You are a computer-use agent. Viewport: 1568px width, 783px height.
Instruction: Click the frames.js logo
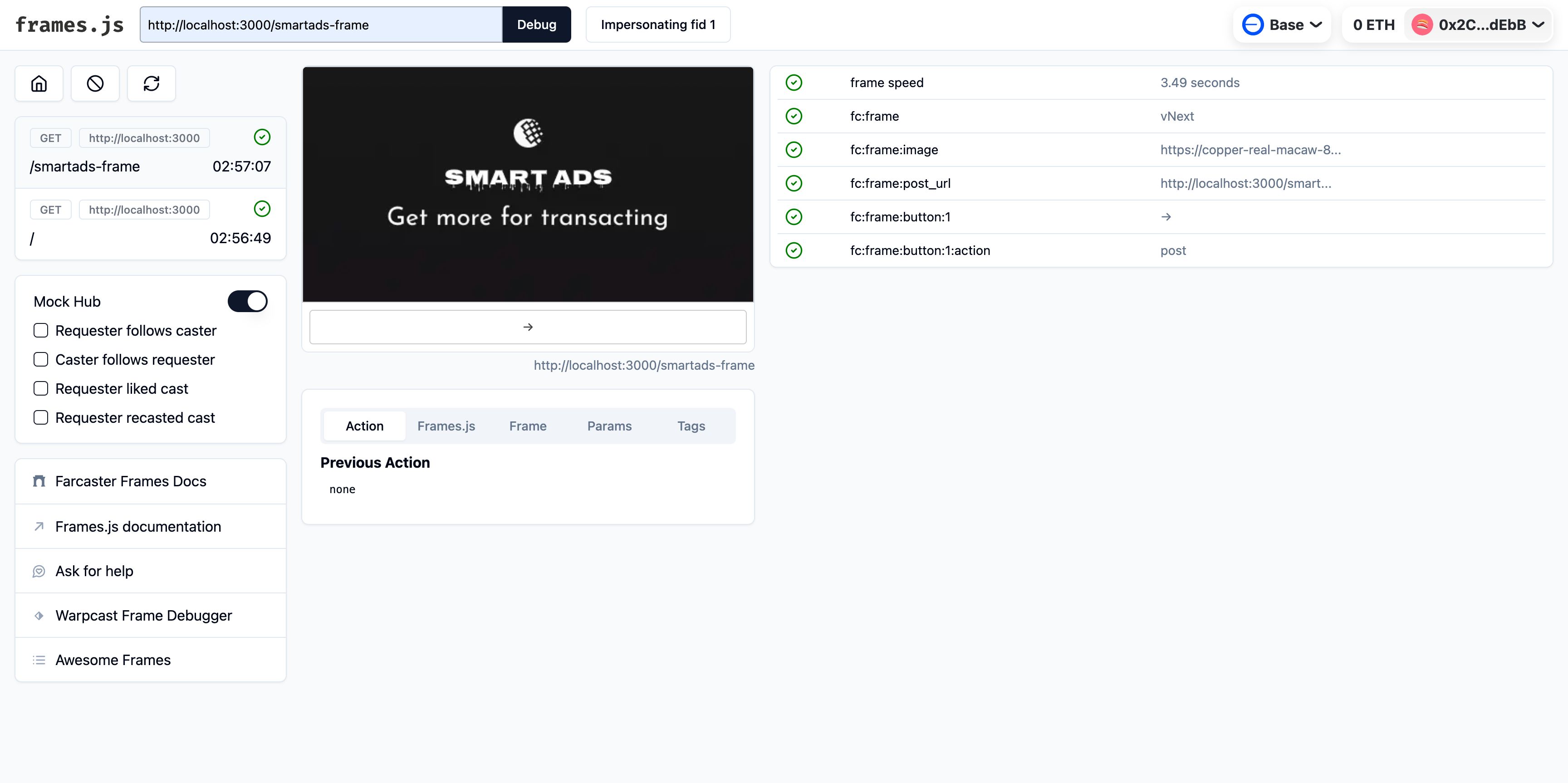[x=69, y=25]
